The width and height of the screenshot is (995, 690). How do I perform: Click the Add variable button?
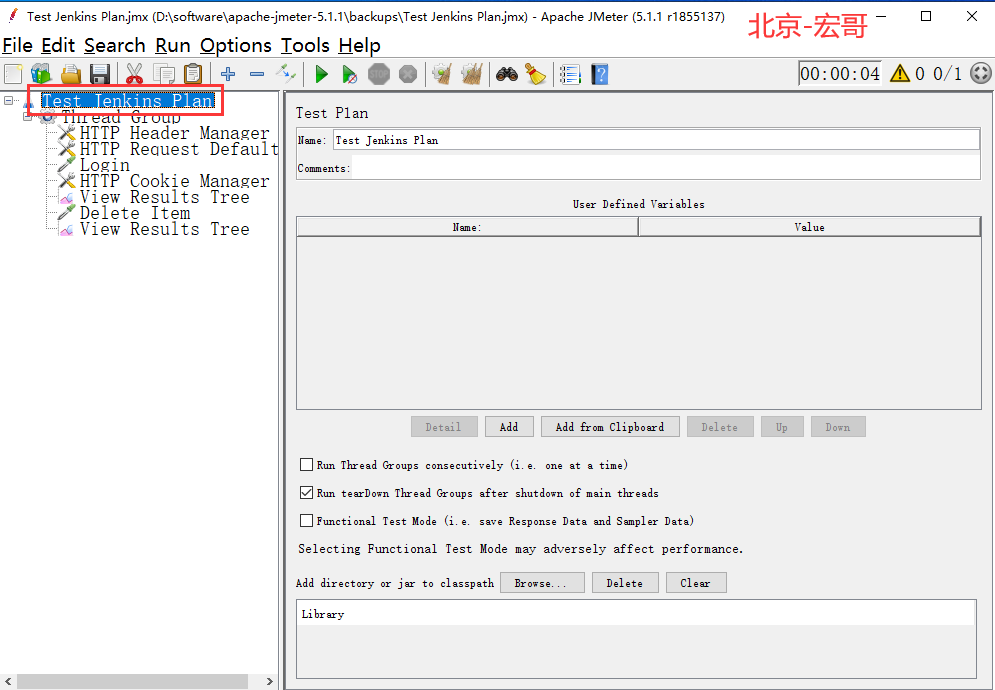pos(509,427)
